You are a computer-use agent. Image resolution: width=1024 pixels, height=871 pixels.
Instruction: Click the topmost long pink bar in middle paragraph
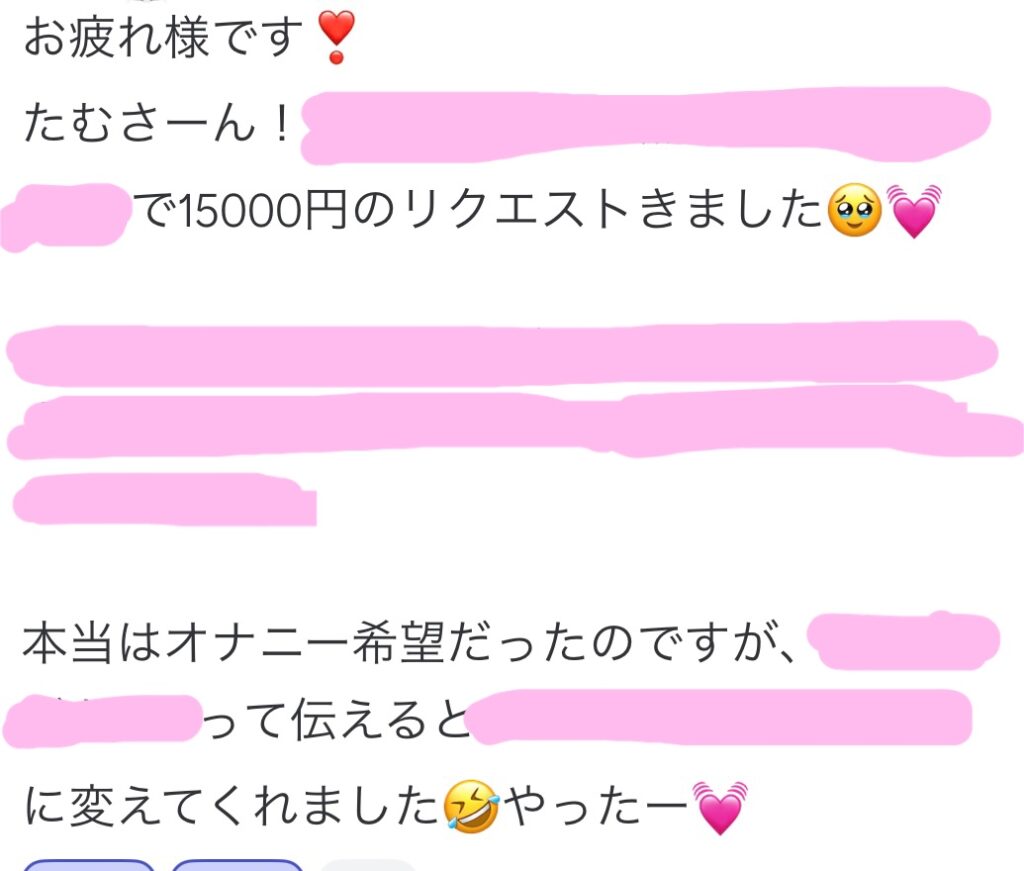pyautogui.click(x=502, y=353)
